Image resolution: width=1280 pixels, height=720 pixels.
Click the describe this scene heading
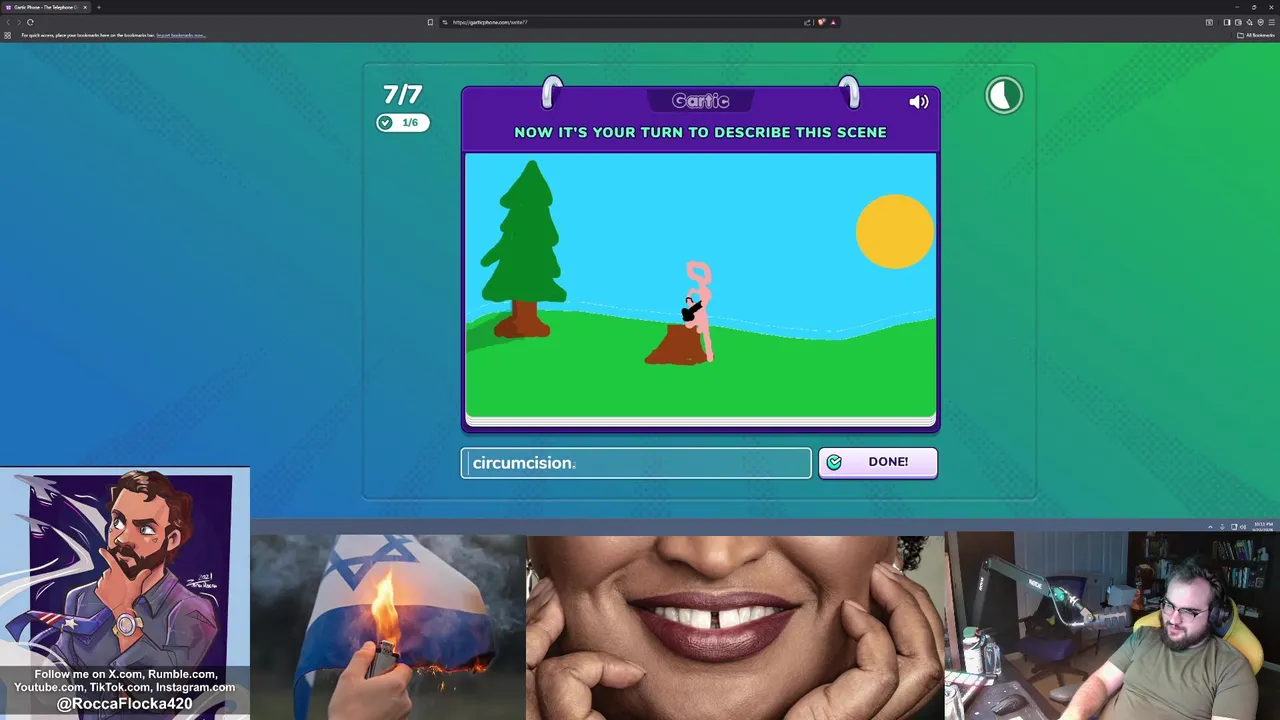[700, 132]
